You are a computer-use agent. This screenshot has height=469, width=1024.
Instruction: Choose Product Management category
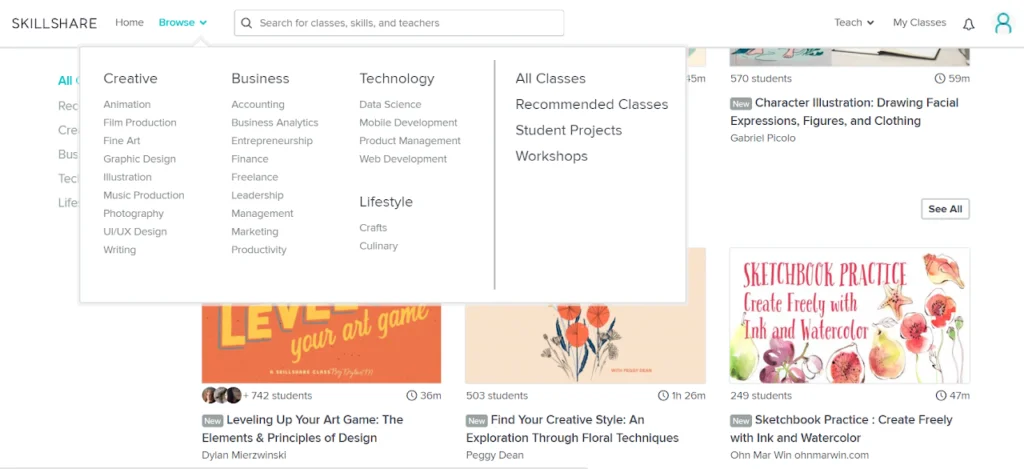(x=410, y=141)
